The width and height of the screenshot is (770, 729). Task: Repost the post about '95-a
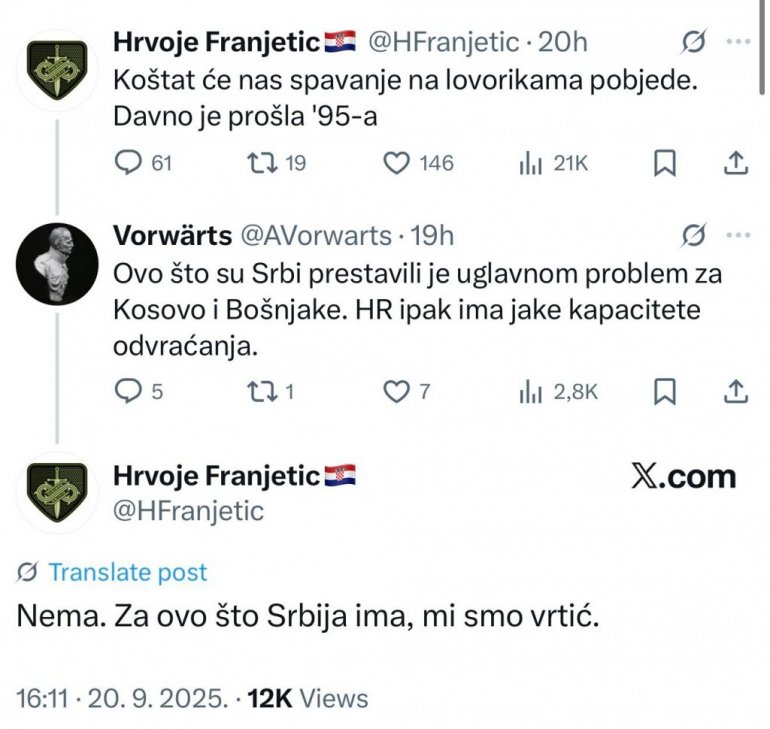pos(260,164)
